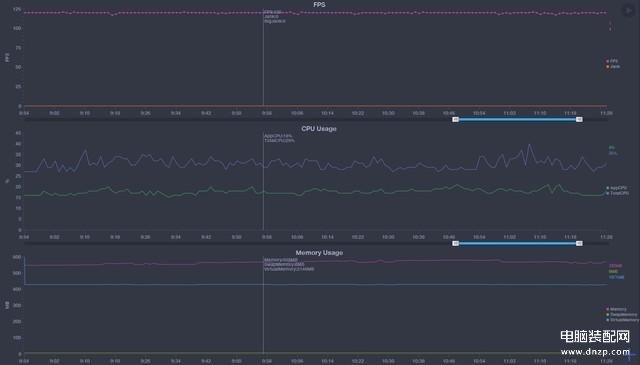This screenshot has width=640, height=365.
Task: Click the FPS chart title
Action: pos(319,4)
